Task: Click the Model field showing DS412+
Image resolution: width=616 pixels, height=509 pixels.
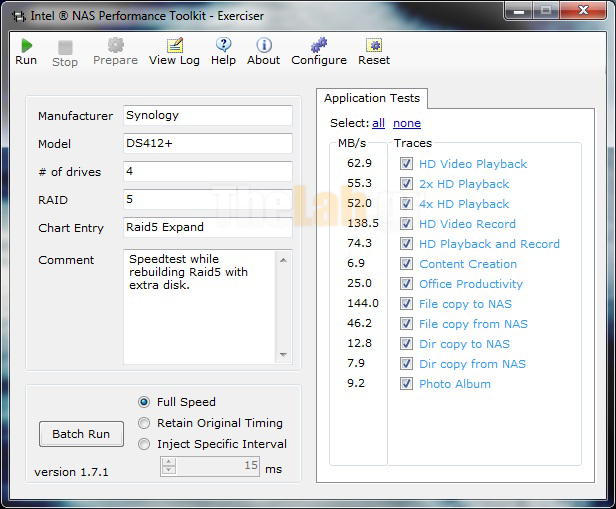Action: click(x=208, y=143)
